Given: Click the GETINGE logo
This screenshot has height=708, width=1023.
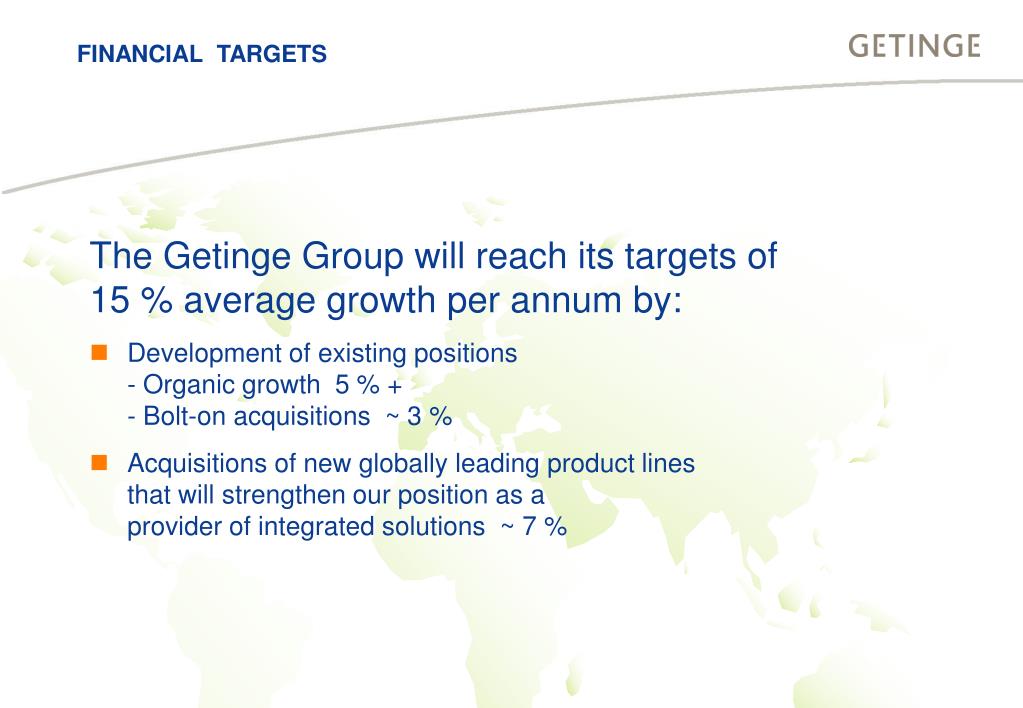Looking at the screenshot, I should [x=914, y=46].
